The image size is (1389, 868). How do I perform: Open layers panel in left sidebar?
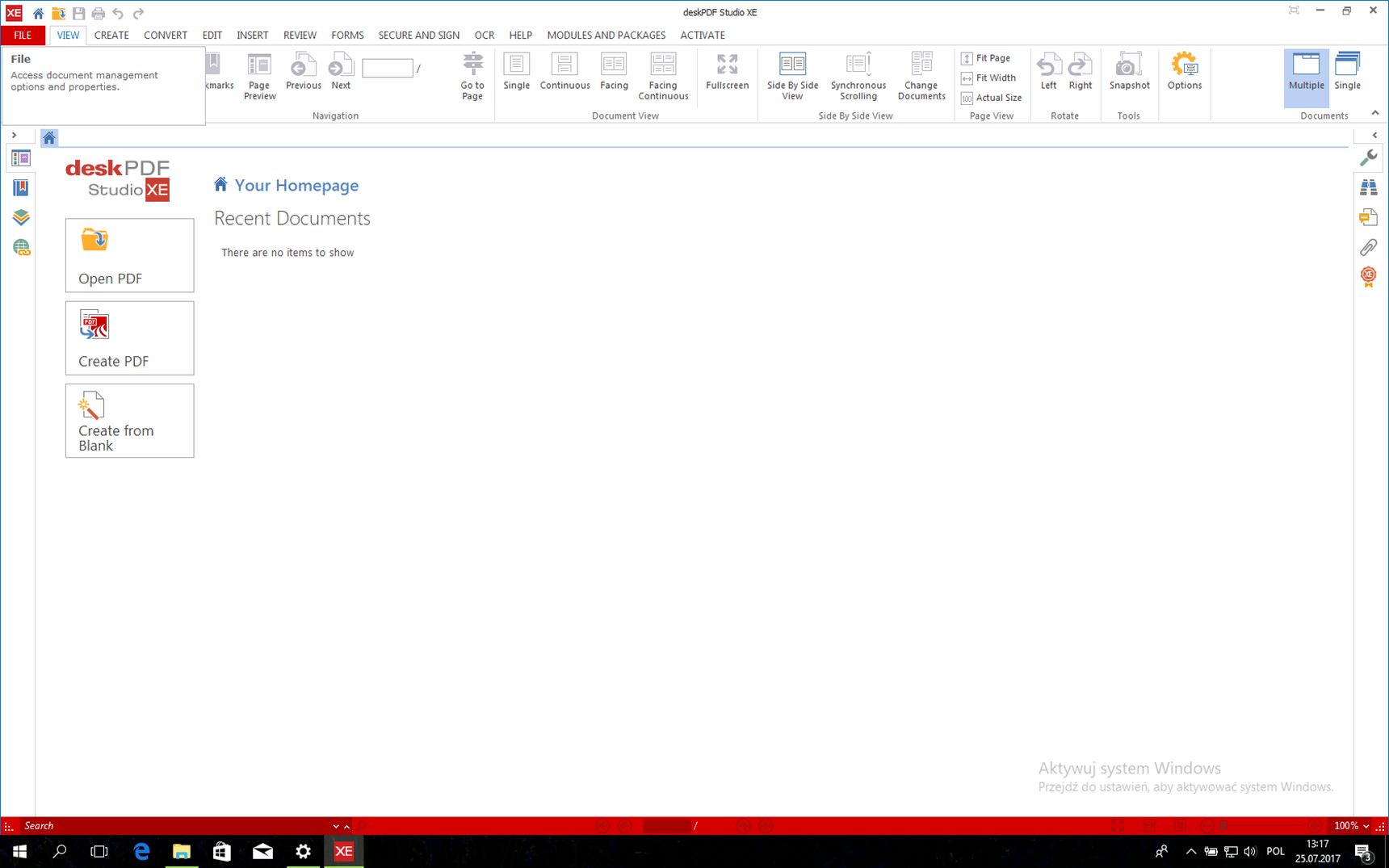click(21, 217)
